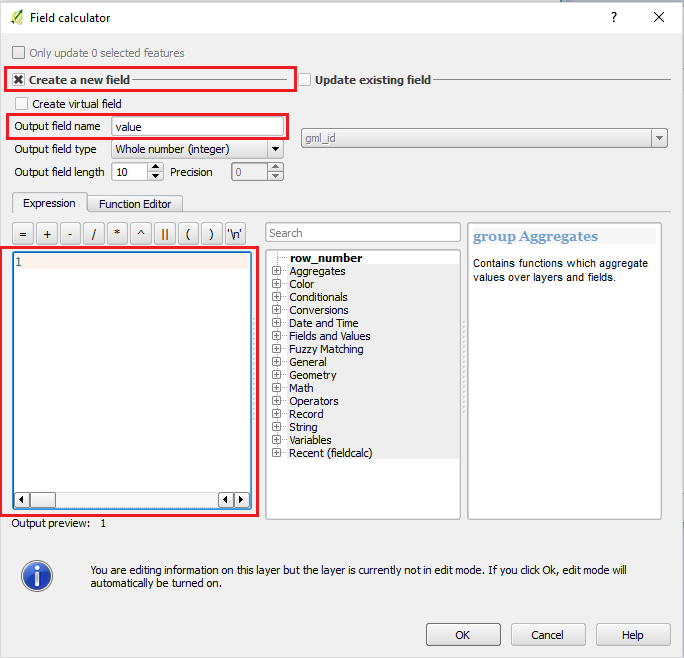684x658 pixels.
Task: Expand the Geometry function group
Action: click(276, 375)
